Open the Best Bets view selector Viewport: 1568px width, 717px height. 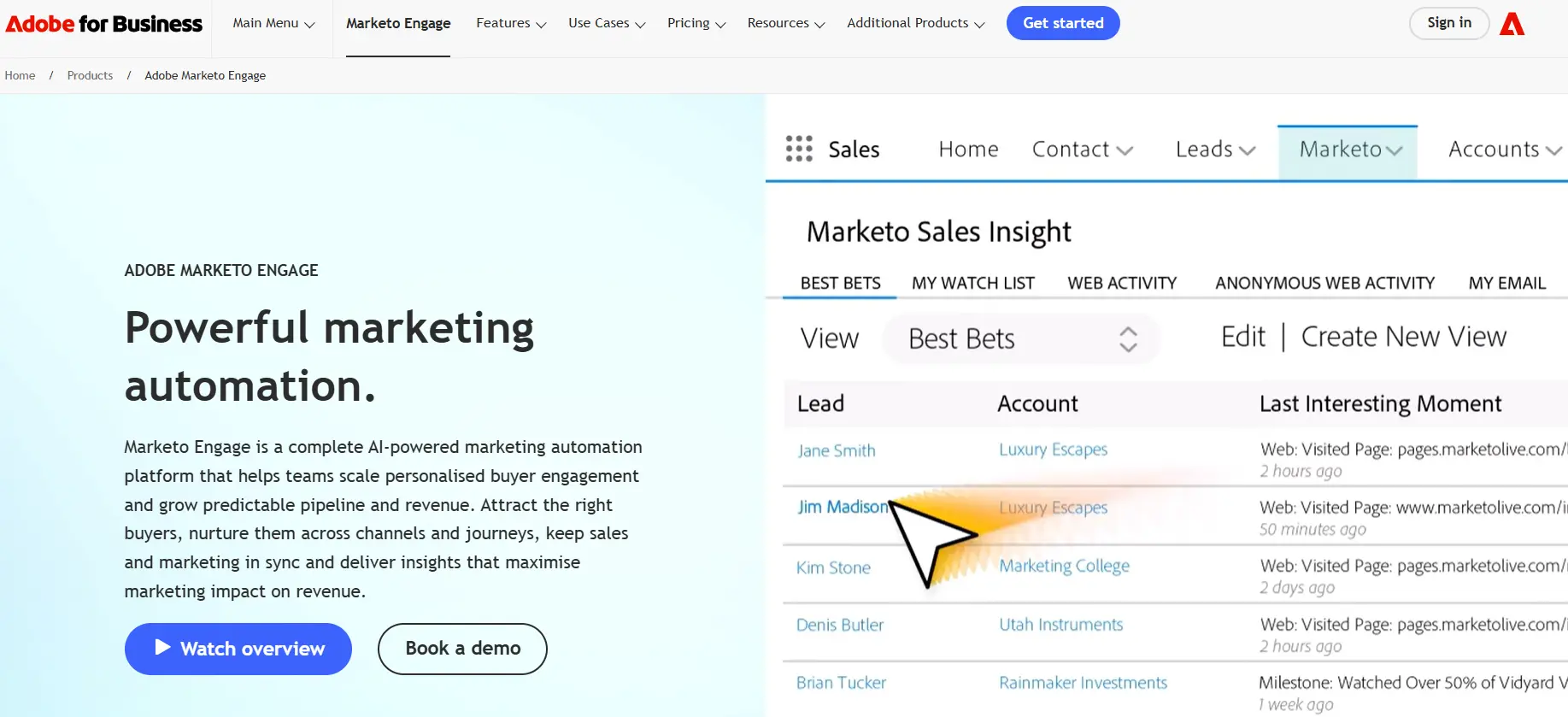1021,339
